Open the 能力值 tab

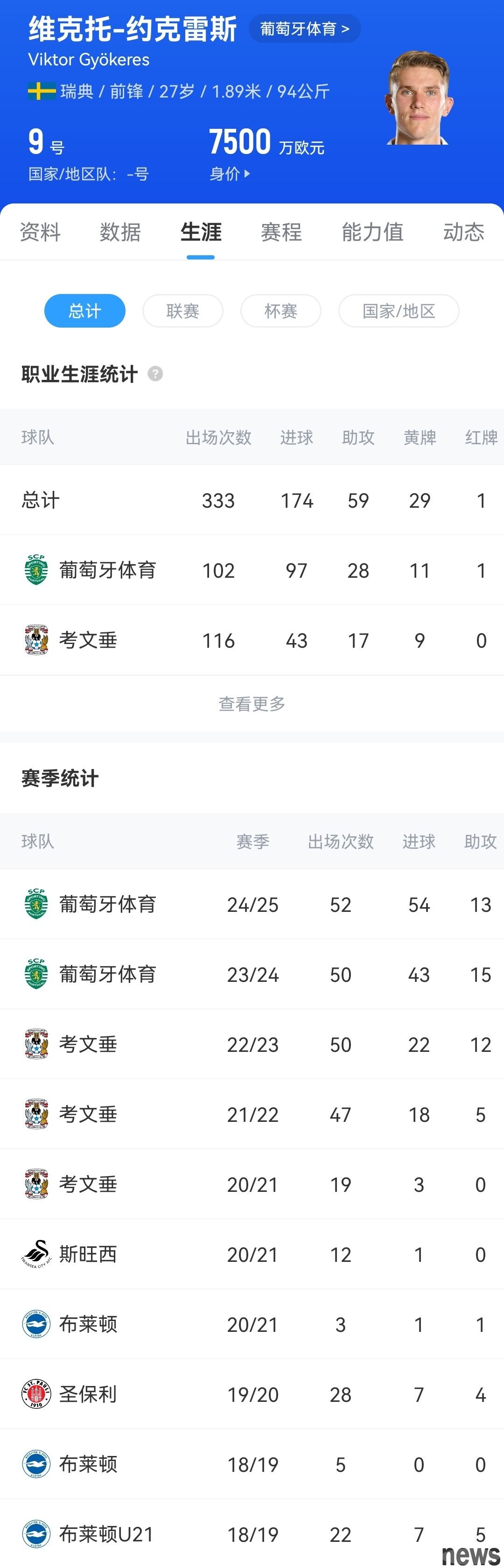click(372, 232)
